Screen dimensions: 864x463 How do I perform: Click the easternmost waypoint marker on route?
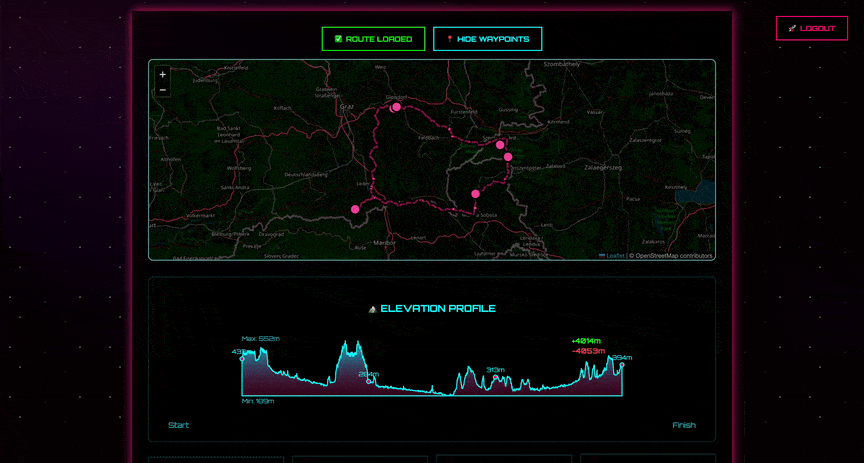(508, 157)
